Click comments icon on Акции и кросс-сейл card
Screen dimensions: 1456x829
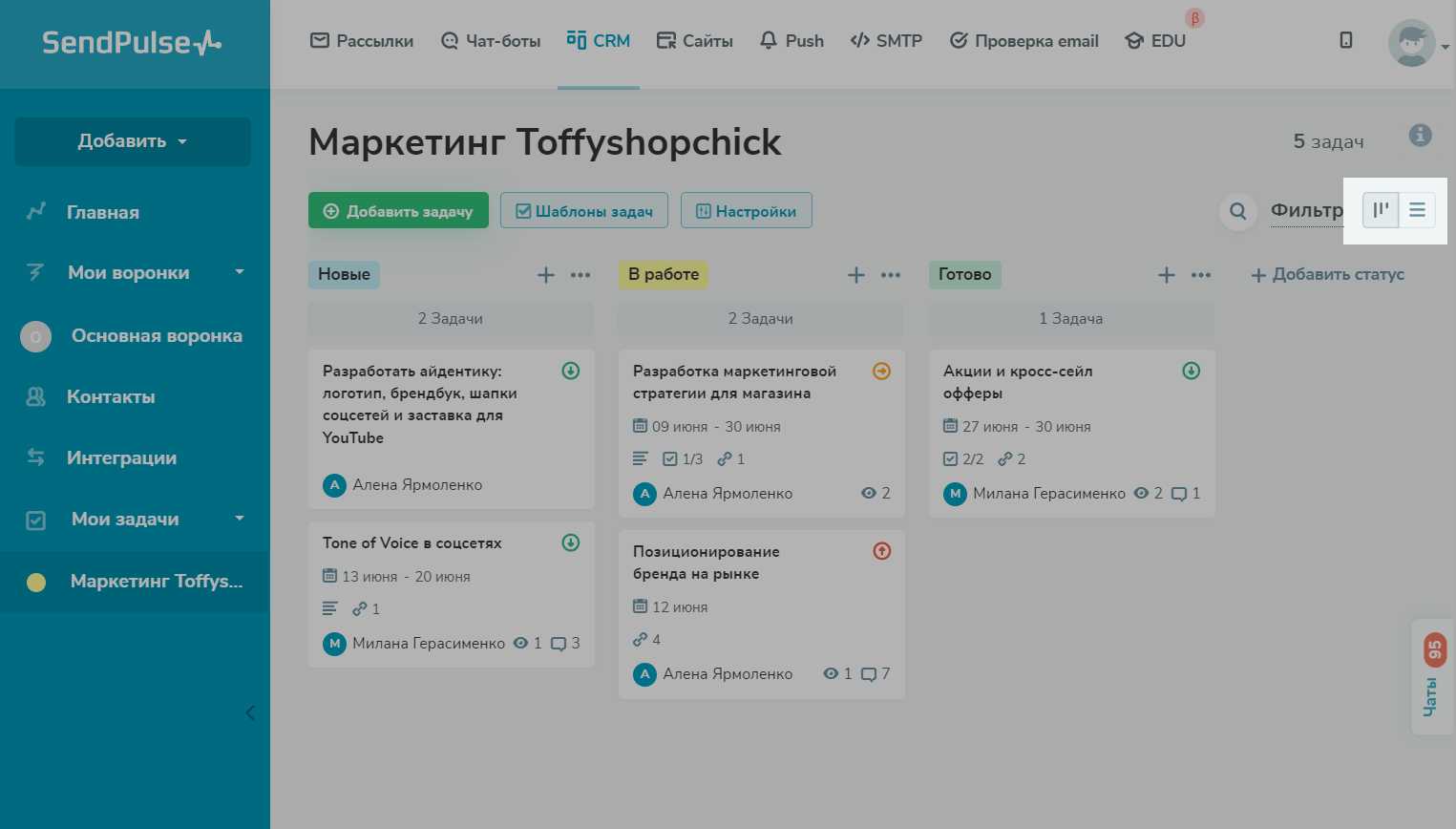[x=1179, y=494]
